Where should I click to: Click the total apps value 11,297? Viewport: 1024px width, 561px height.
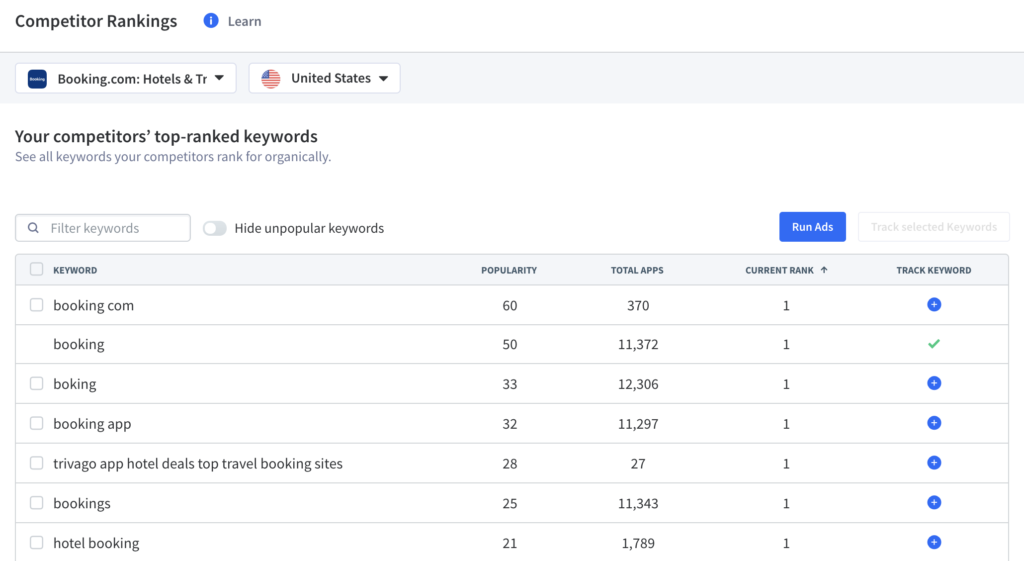pyautogui.click(x=638, y=424)
